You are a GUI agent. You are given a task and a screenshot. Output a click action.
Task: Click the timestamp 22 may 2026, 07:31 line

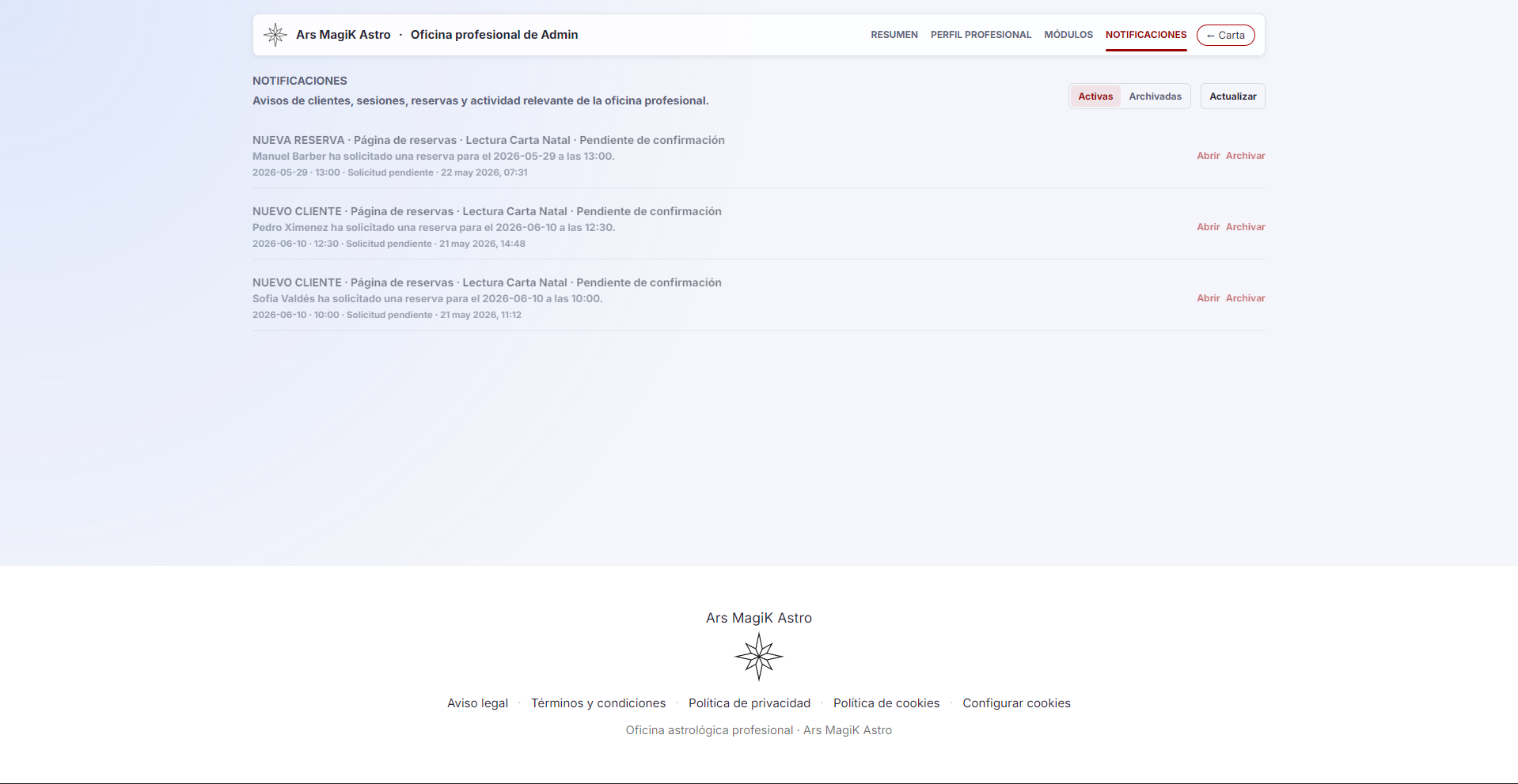pos(390,172)
